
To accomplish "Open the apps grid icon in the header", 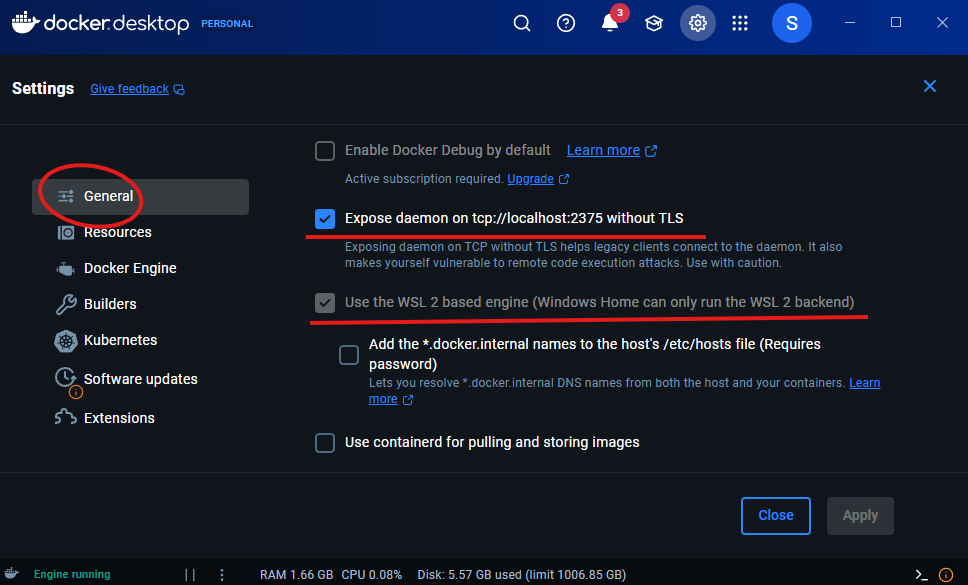I will pyautogui.click(x=740, y=23).
